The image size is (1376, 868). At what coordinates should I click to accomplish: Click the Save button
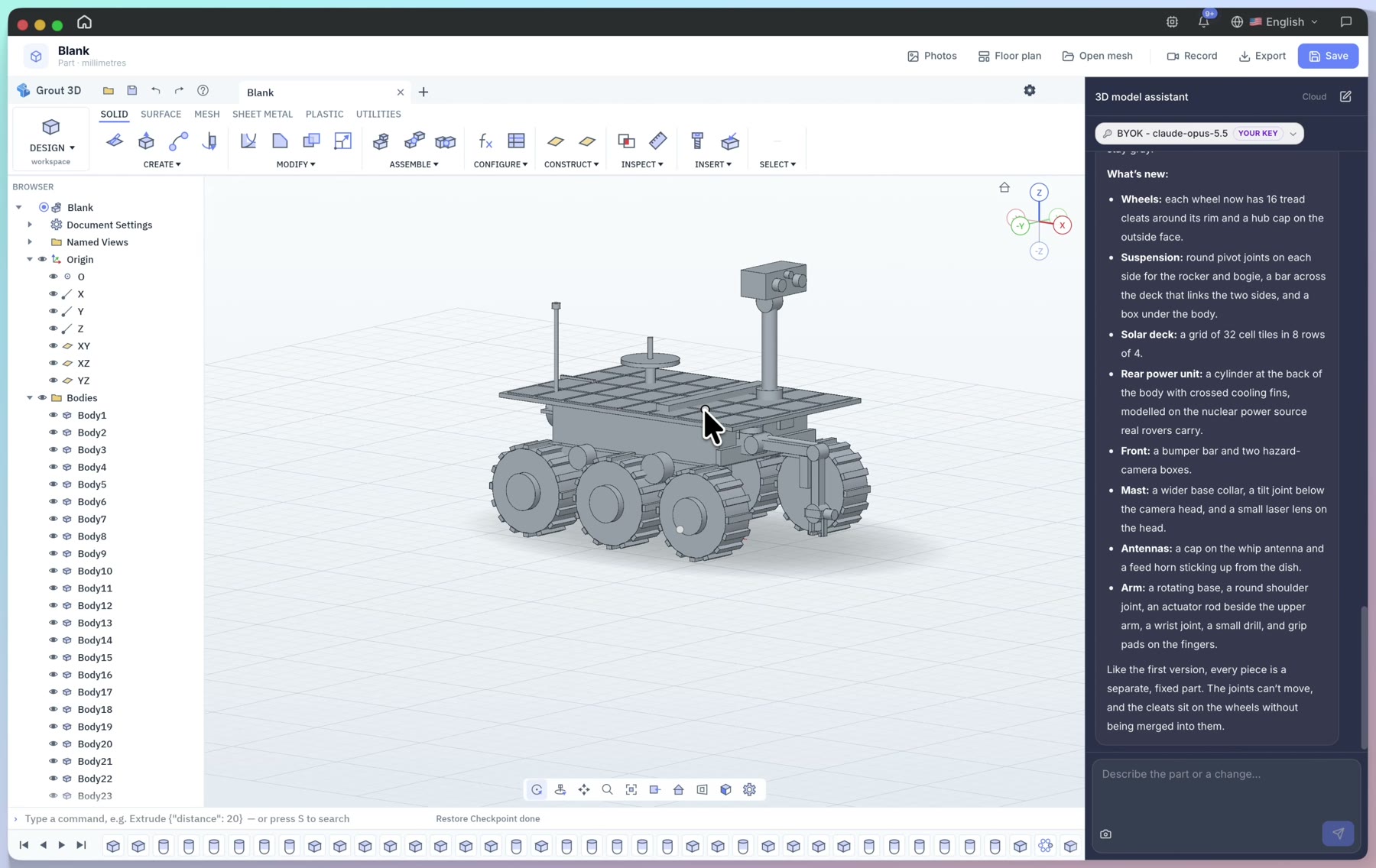tap(1328, 56)
